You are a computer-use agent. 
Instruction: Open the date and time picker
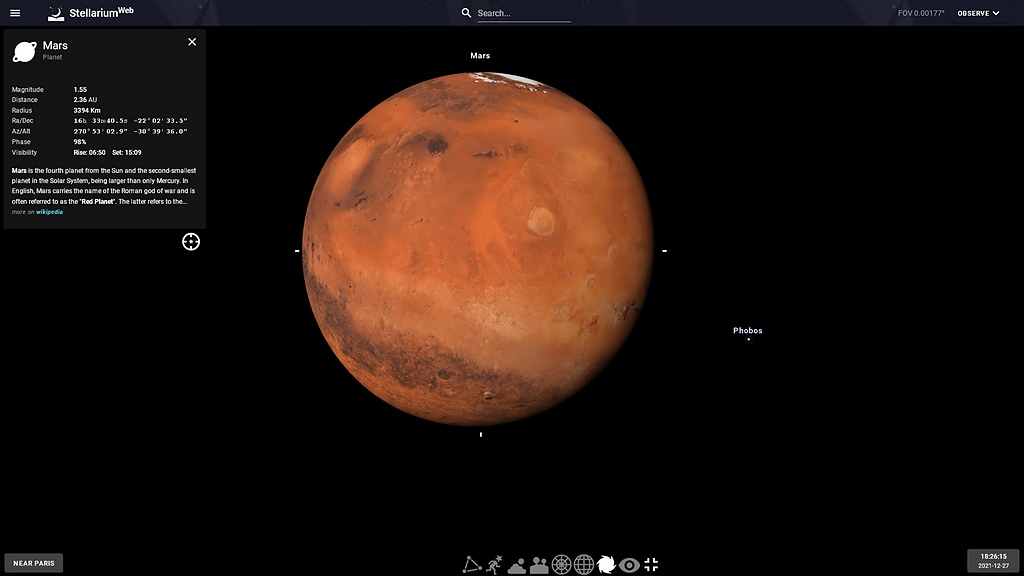point(992,560)
